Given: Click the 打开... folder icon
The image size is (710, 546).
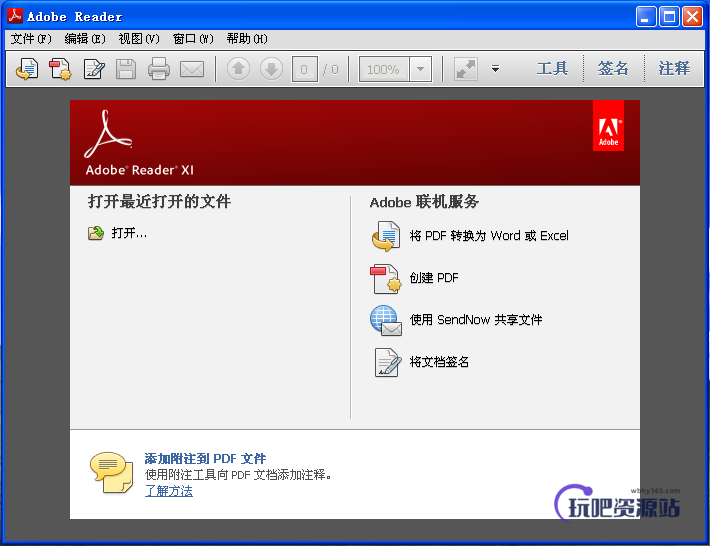Looking at the screenshot, I should (x=96, y=233).
